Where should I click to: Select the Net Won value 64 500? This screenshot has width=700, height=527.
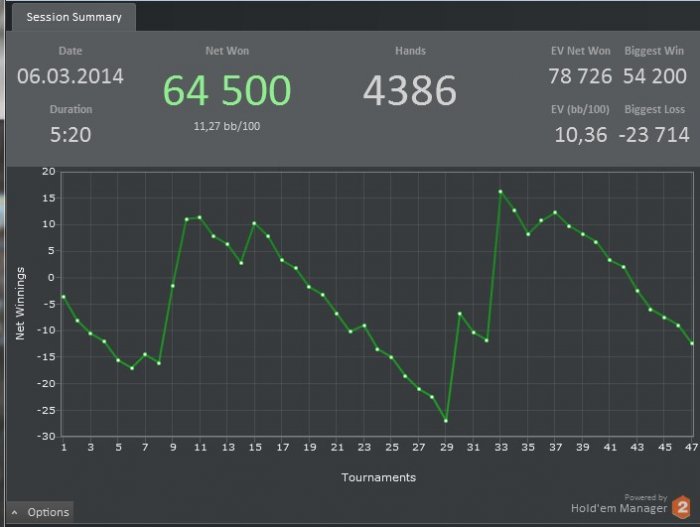(227, 90)
